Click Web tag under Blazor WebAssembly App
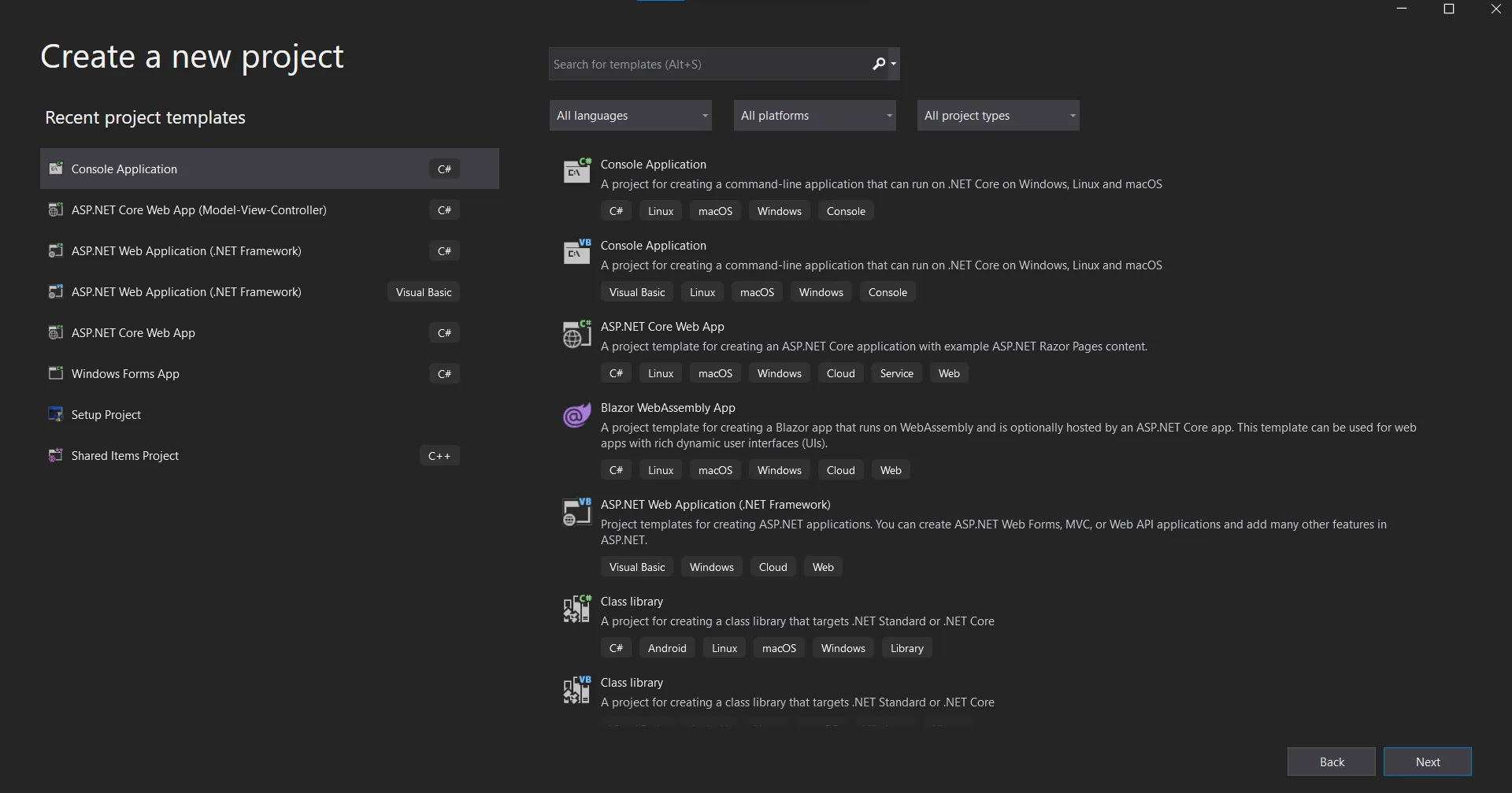The width and height of the screenshot is (1512, 793). coord(891,470)
